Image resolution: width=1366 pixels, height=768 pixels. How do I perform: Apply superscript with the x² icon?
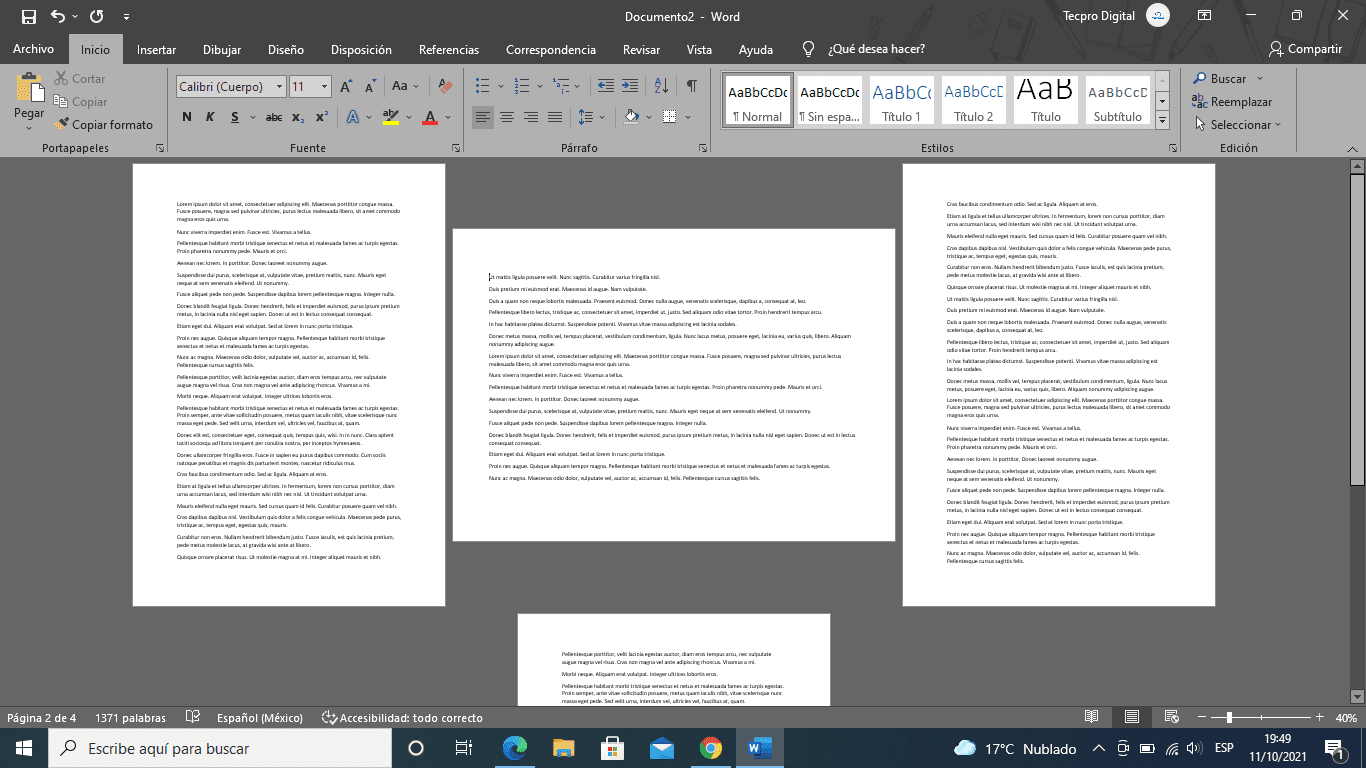(321, 117)
